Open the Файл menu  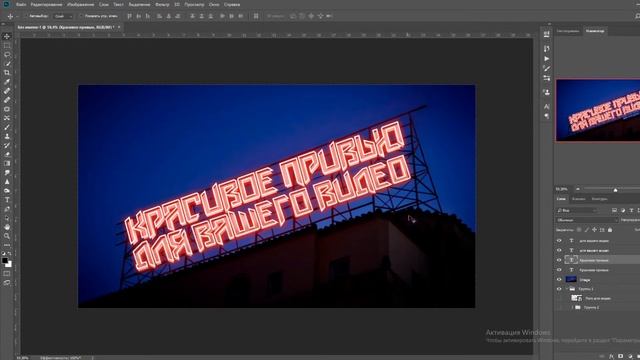coord(21,4)
